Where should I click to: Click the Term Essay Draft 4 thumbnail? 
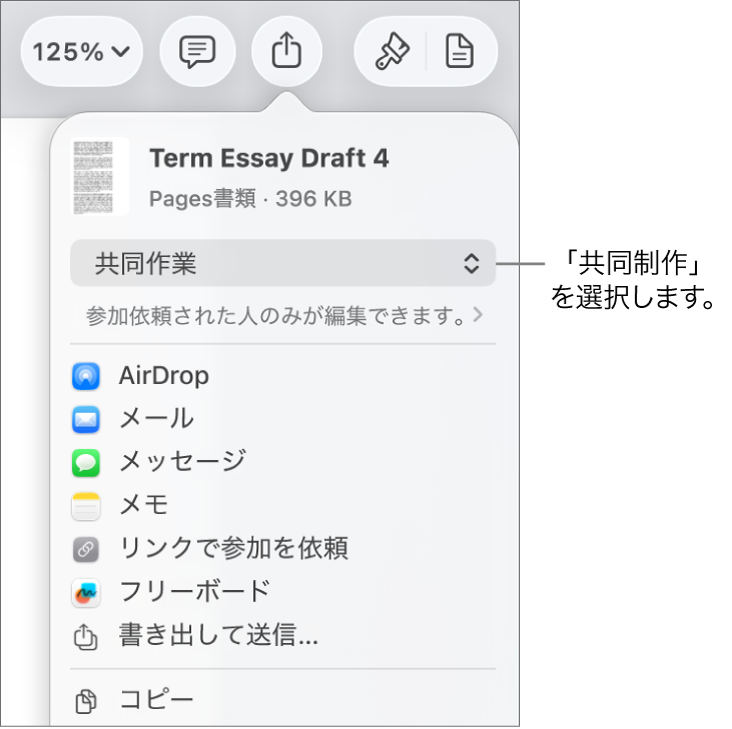tap(99, 176)
